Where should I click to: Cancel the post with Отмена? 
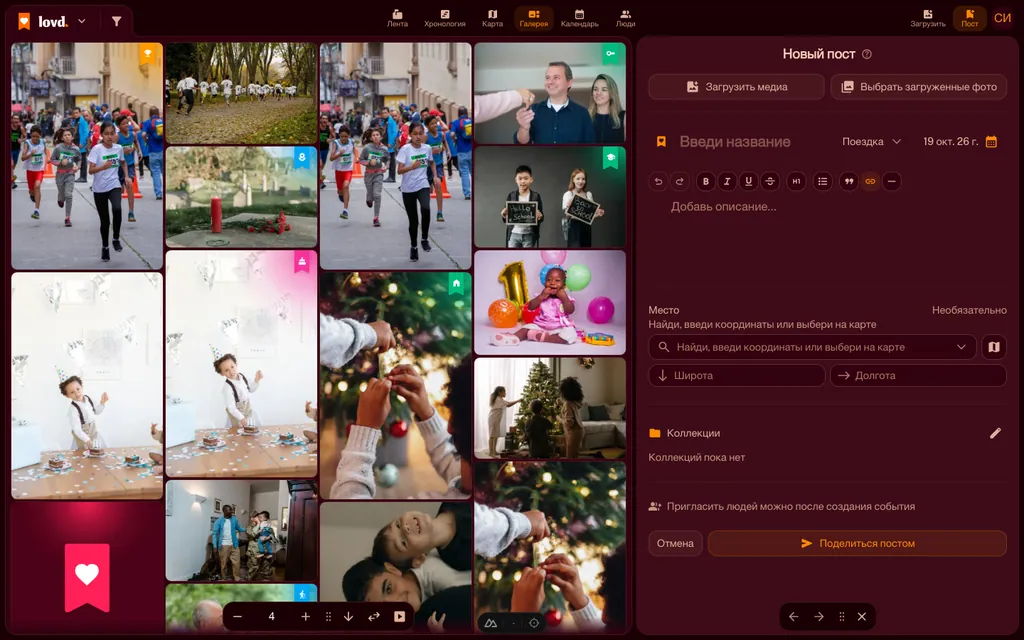[675, 543]
